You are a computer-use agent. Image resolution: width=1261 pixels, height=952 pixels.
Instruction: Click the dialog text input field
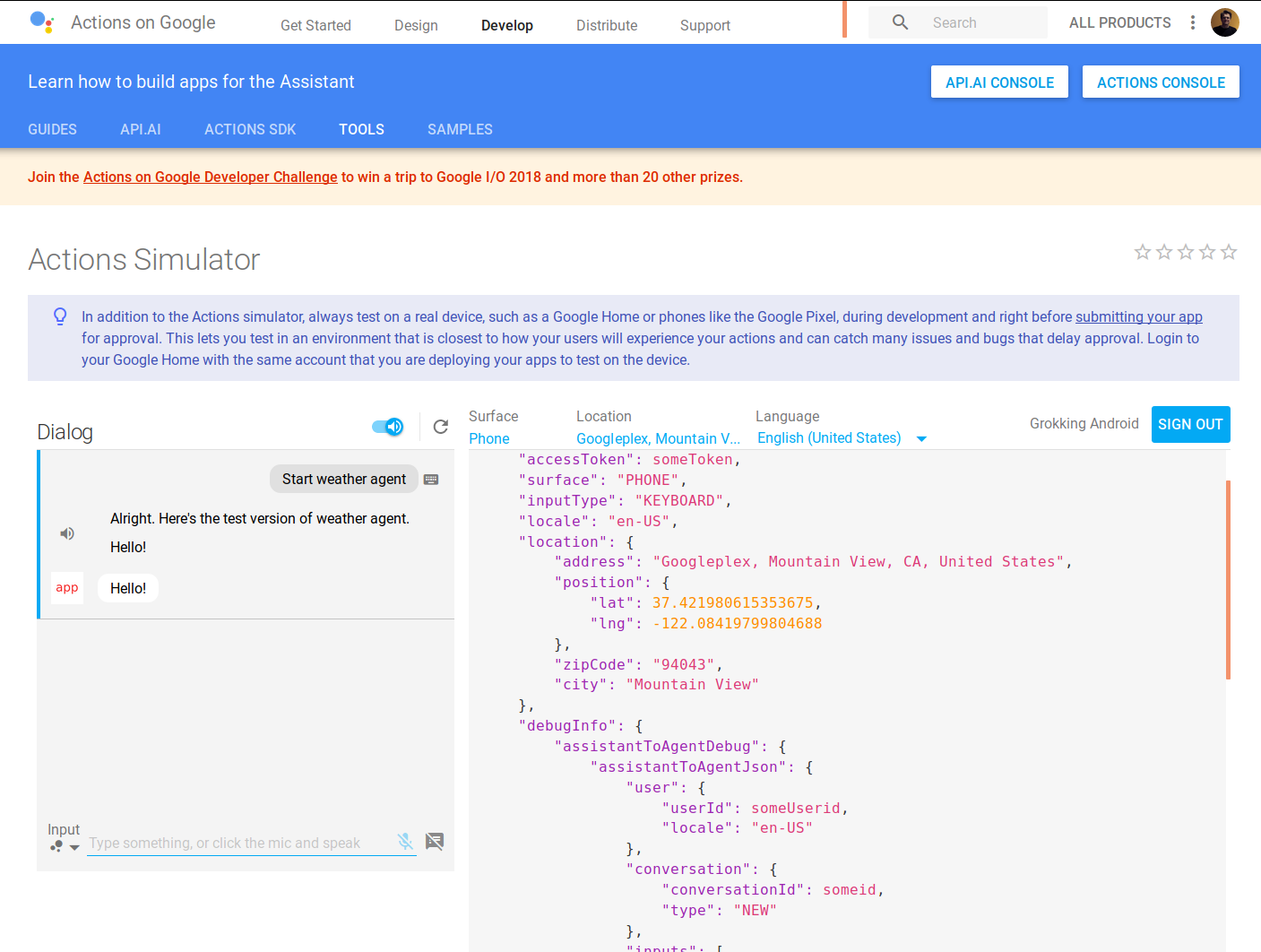(240, 843)
